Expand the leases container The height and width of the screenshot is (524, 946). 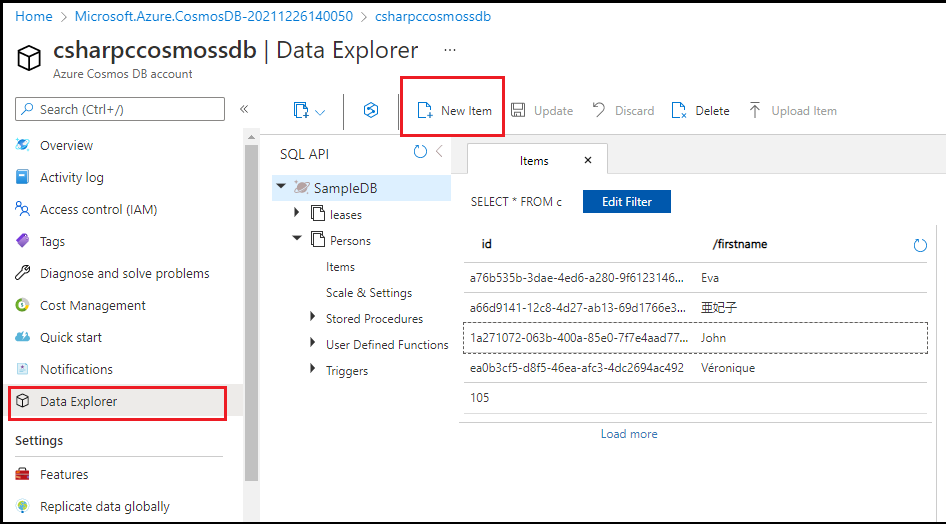coord(297,214)
